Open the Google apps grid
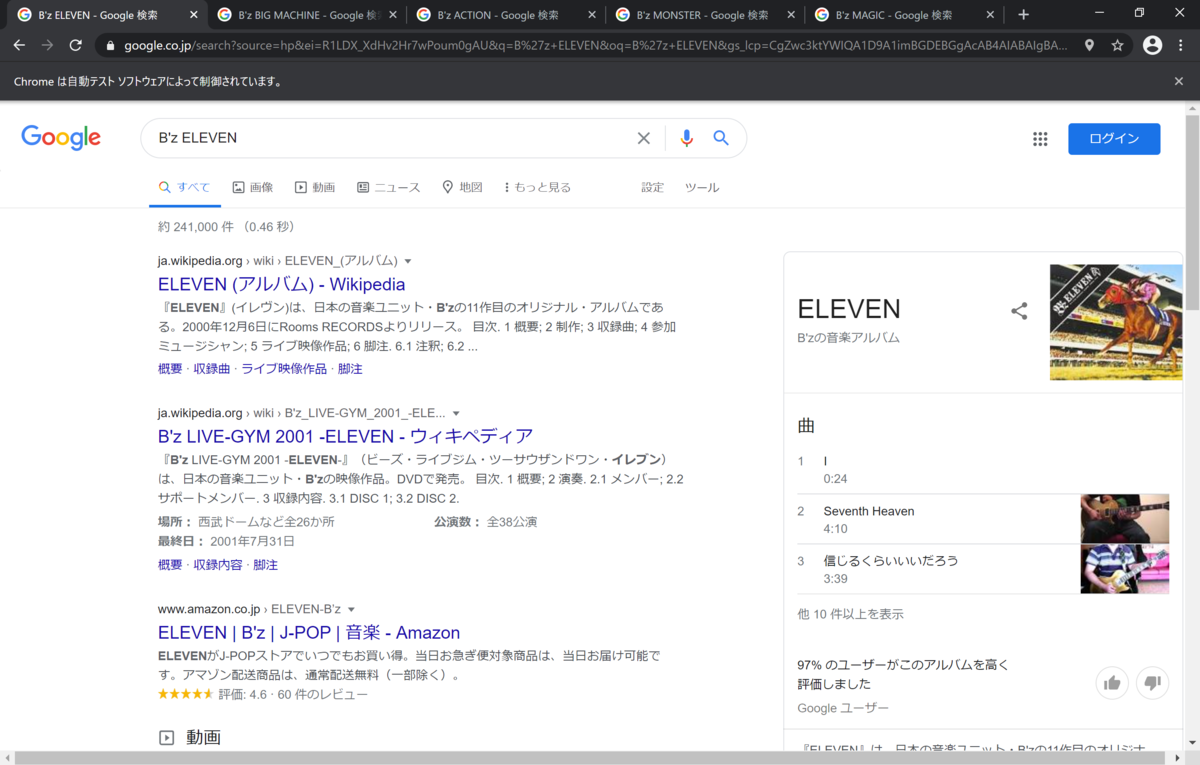 1040,139
